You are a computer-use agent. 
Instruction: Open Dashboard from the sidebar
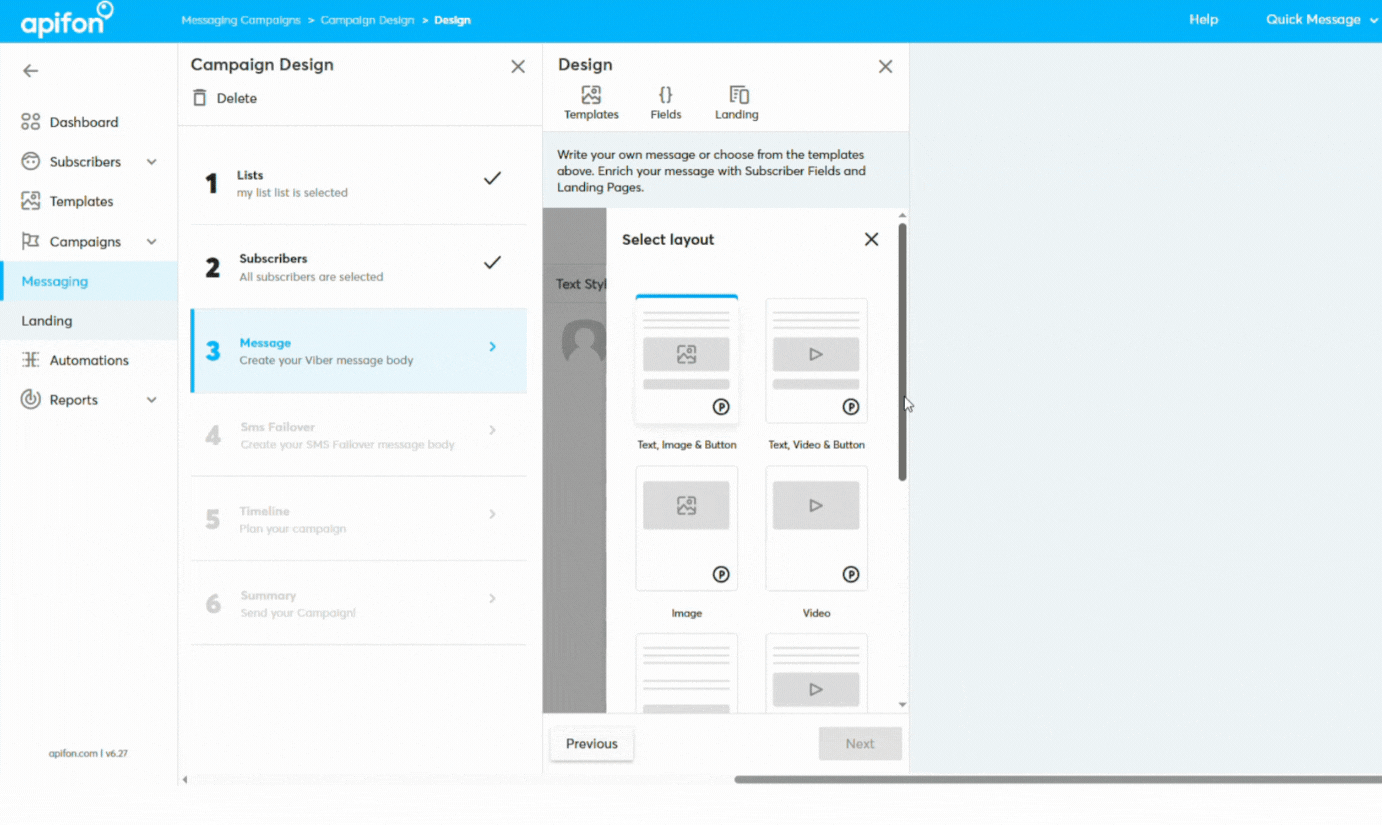83,122
